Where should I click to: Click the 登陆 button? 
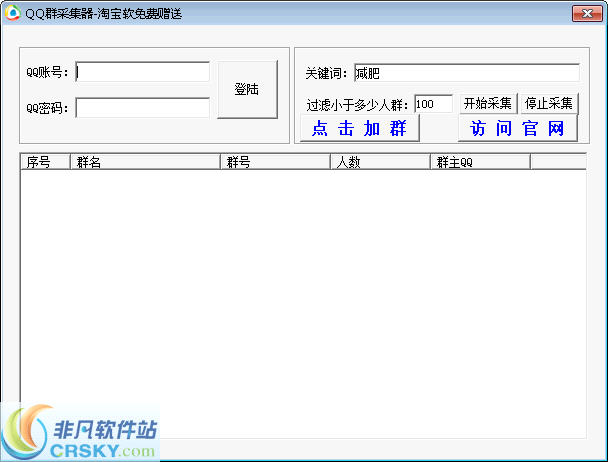point(247,89)
